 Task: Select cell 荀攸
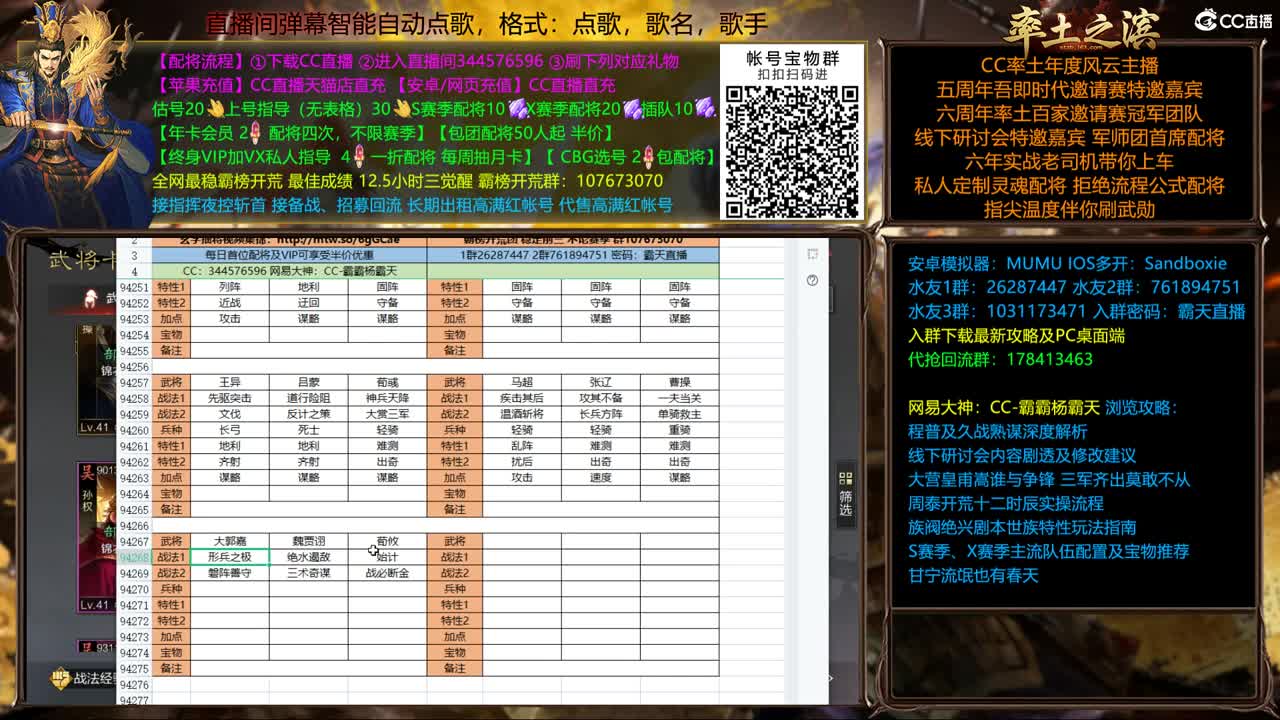click(x=388, y=541)
